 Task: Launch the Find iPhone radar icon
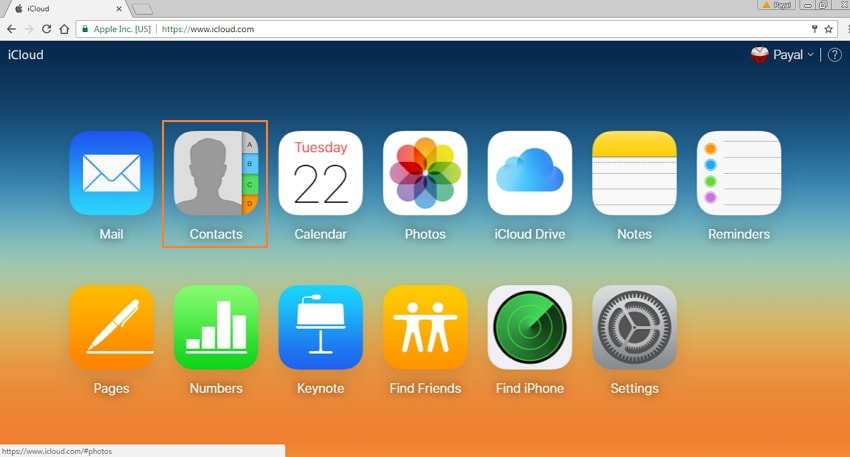tap(530, 327)
